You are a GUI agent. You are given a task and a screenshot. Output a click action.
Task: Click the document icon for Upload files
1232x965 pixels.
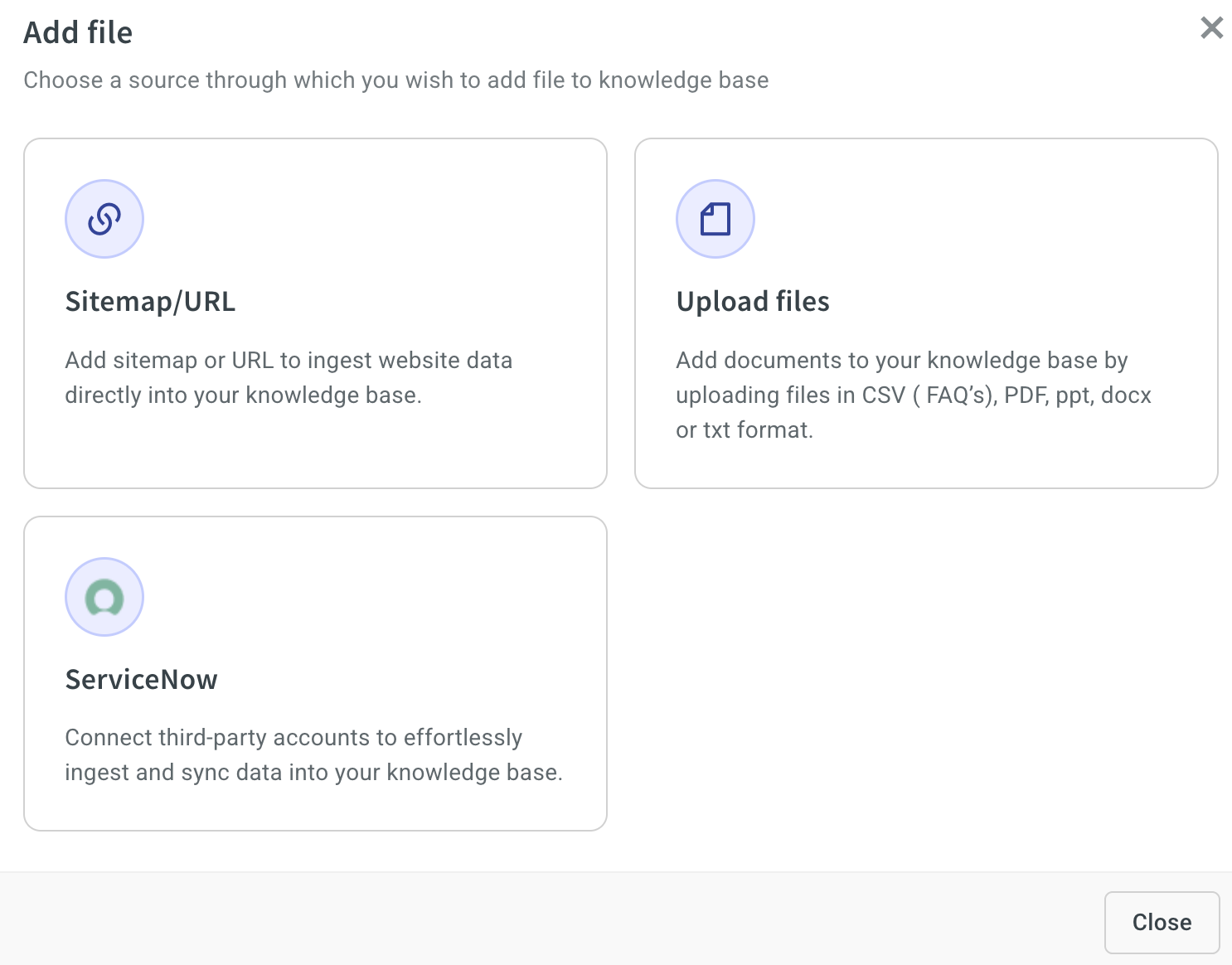[x=715, y=219]
